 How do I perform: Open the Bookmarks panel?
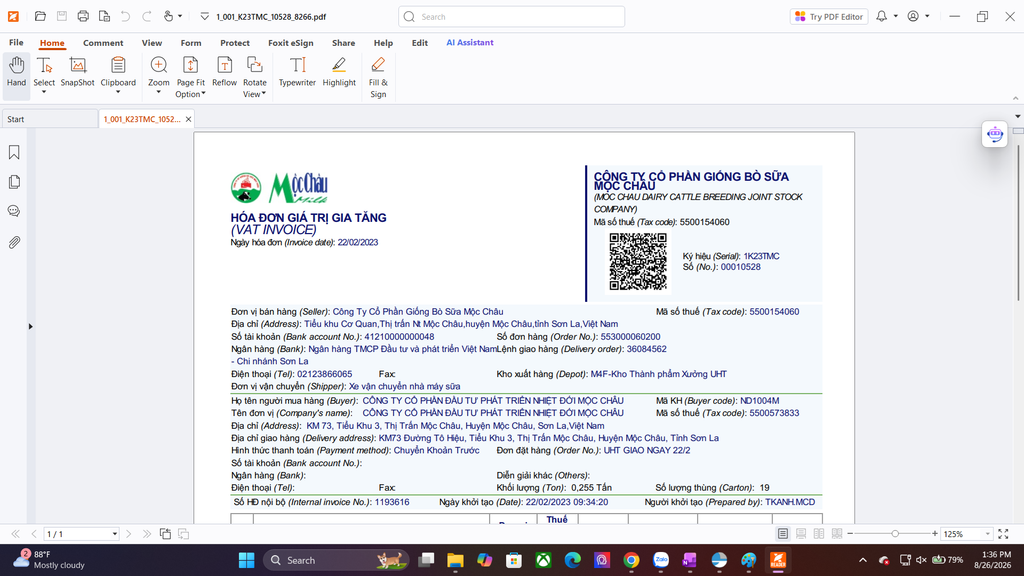[x=14, y=152]
